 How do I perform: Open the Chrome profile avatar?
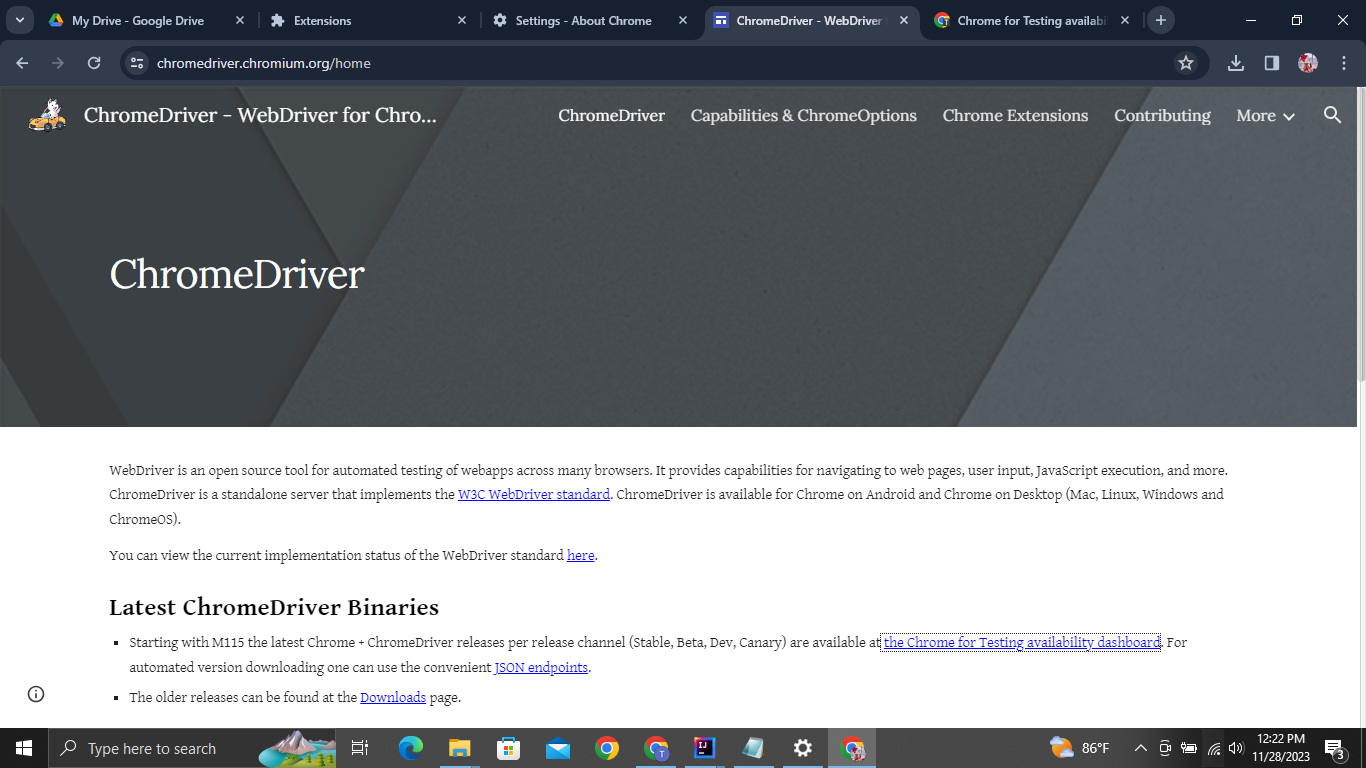(1308, 63)
